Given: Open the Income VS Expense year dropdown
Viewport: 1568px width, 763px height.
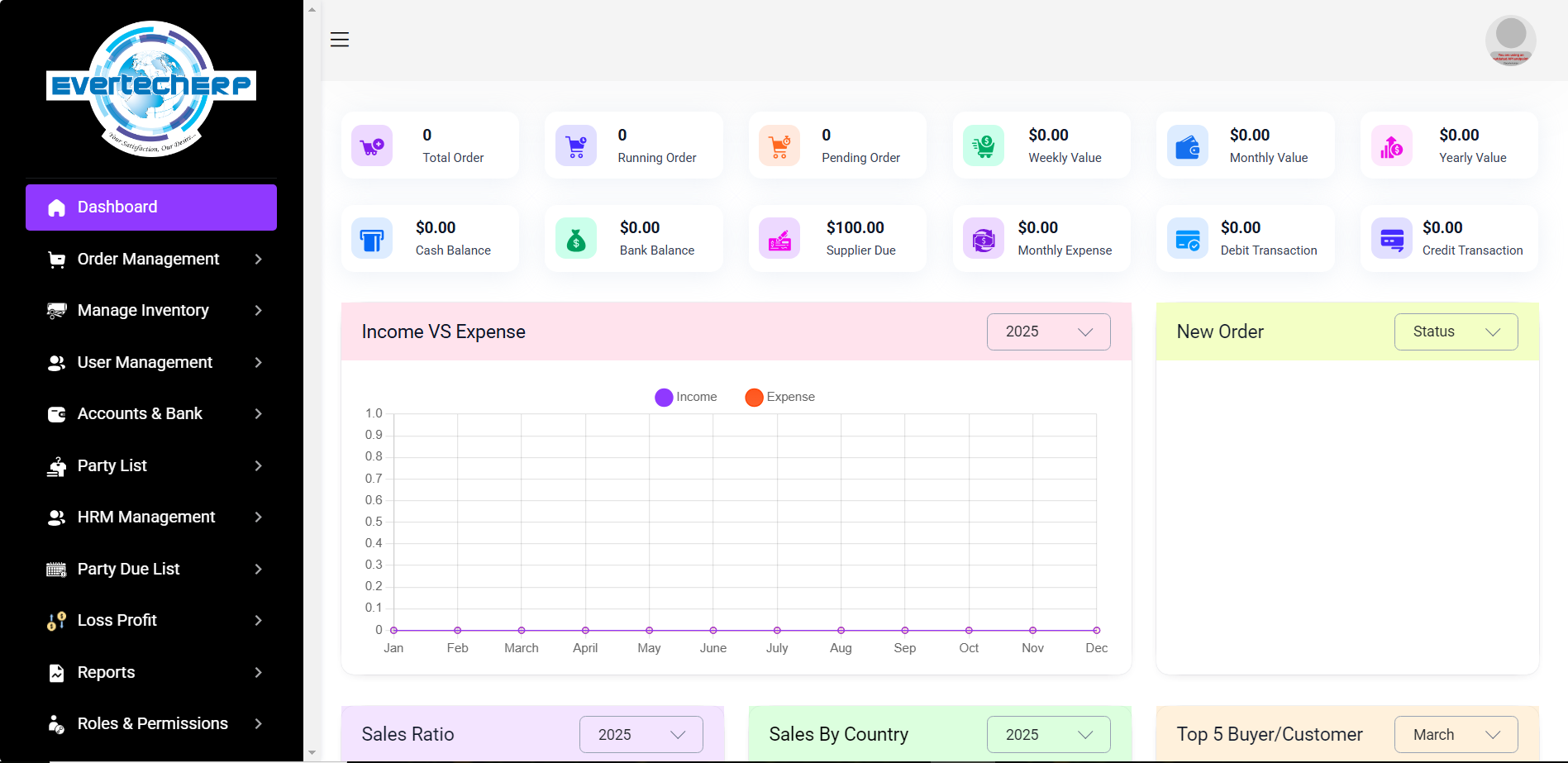Looking at the screenshot, I should [1048, 331].
